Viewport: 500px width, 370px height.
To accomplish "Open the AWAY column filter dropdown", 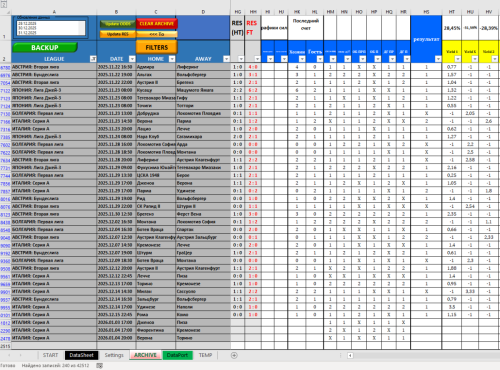I will point(226,59).
